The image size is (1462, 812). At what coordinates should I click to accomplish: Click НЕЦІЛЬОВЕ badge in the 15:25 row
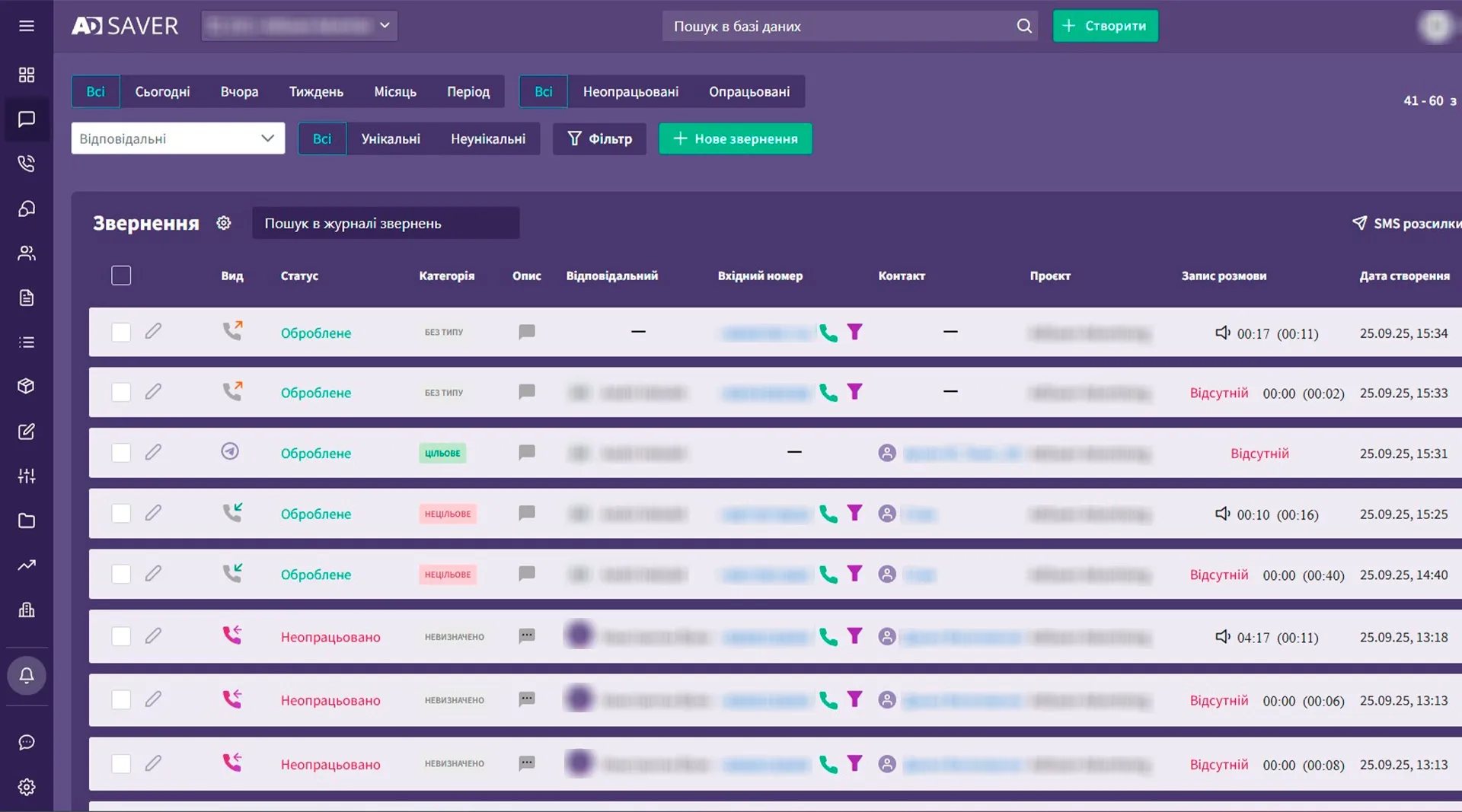click(448, 514)
